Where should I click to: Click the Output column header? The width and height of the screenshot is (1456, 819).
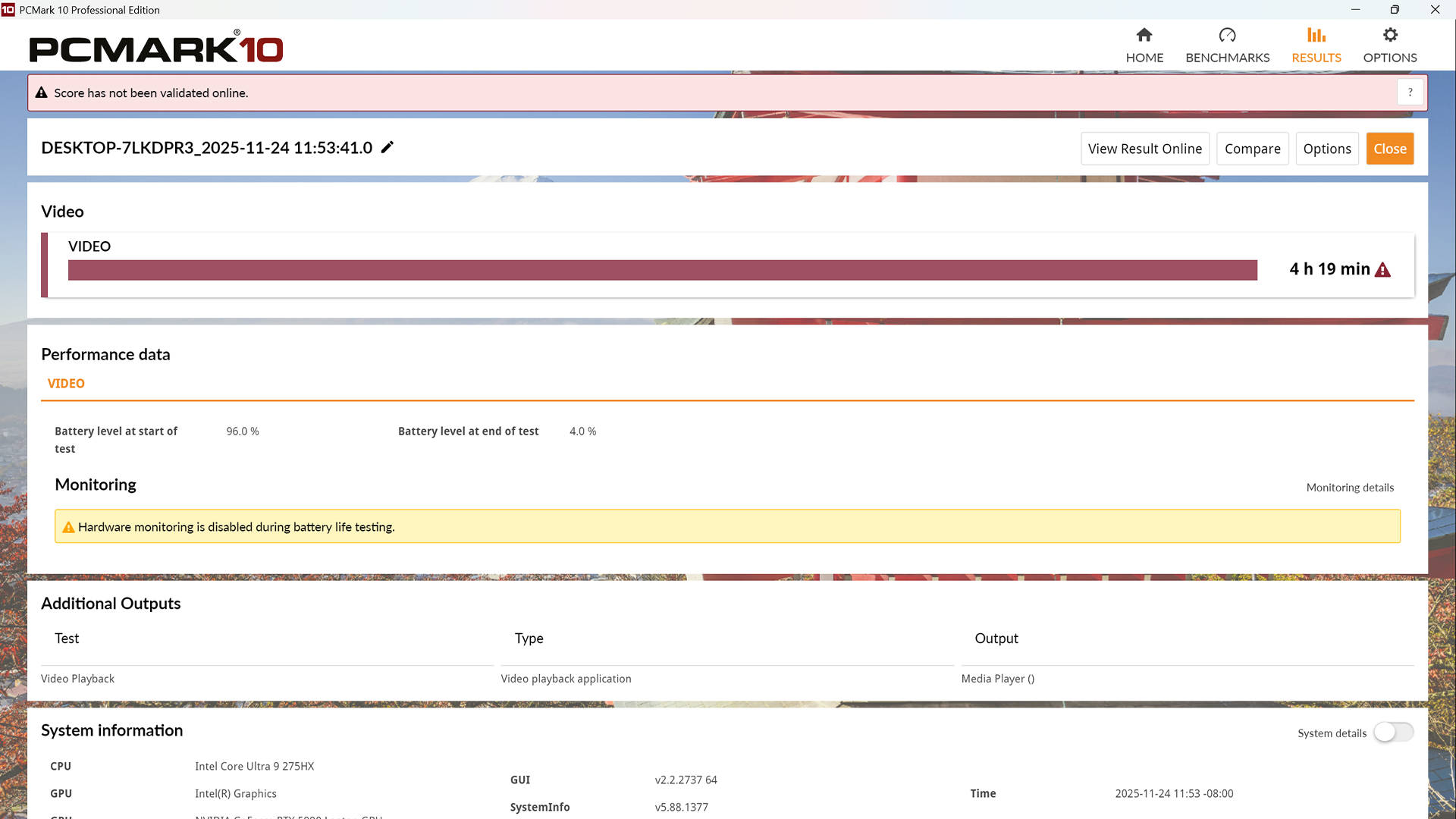(x=996, y=639)
